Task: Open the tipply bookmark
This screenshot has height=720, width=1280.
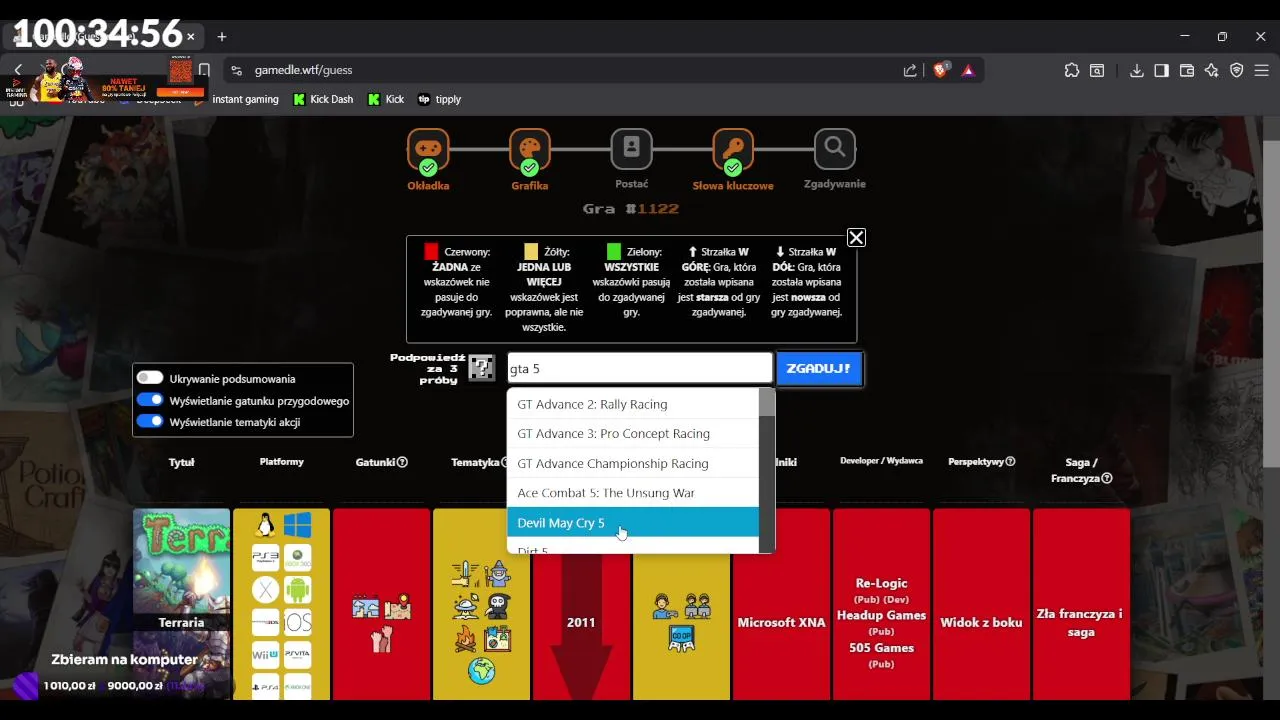Action: 439,99
